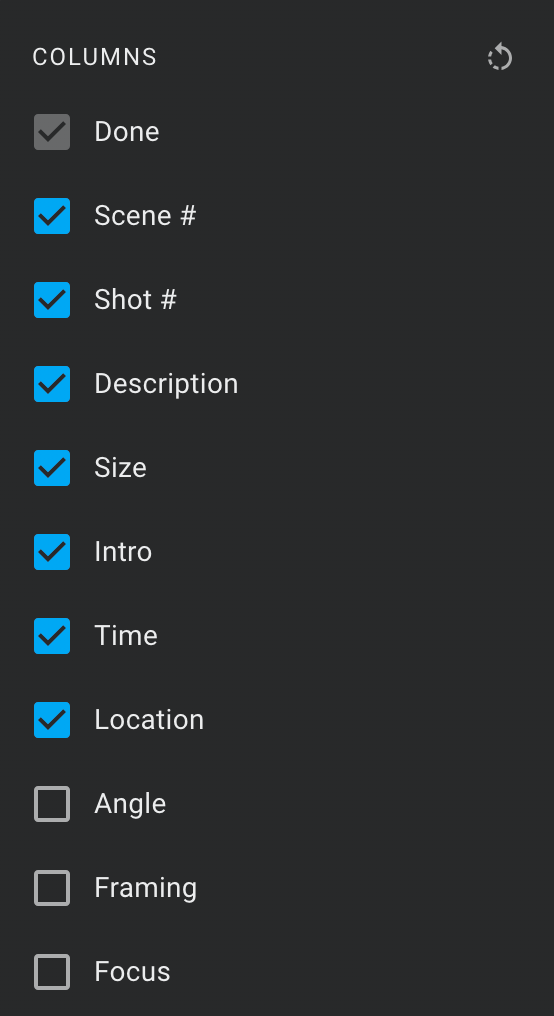Click the Scene # label text

click(145, 216)
